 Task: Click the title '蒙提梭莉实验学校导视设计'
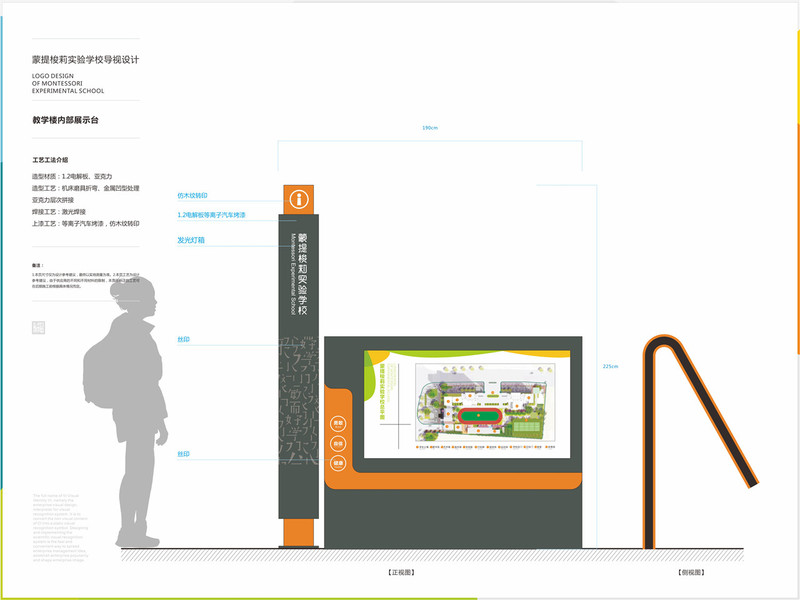click(x=86, y=60)
